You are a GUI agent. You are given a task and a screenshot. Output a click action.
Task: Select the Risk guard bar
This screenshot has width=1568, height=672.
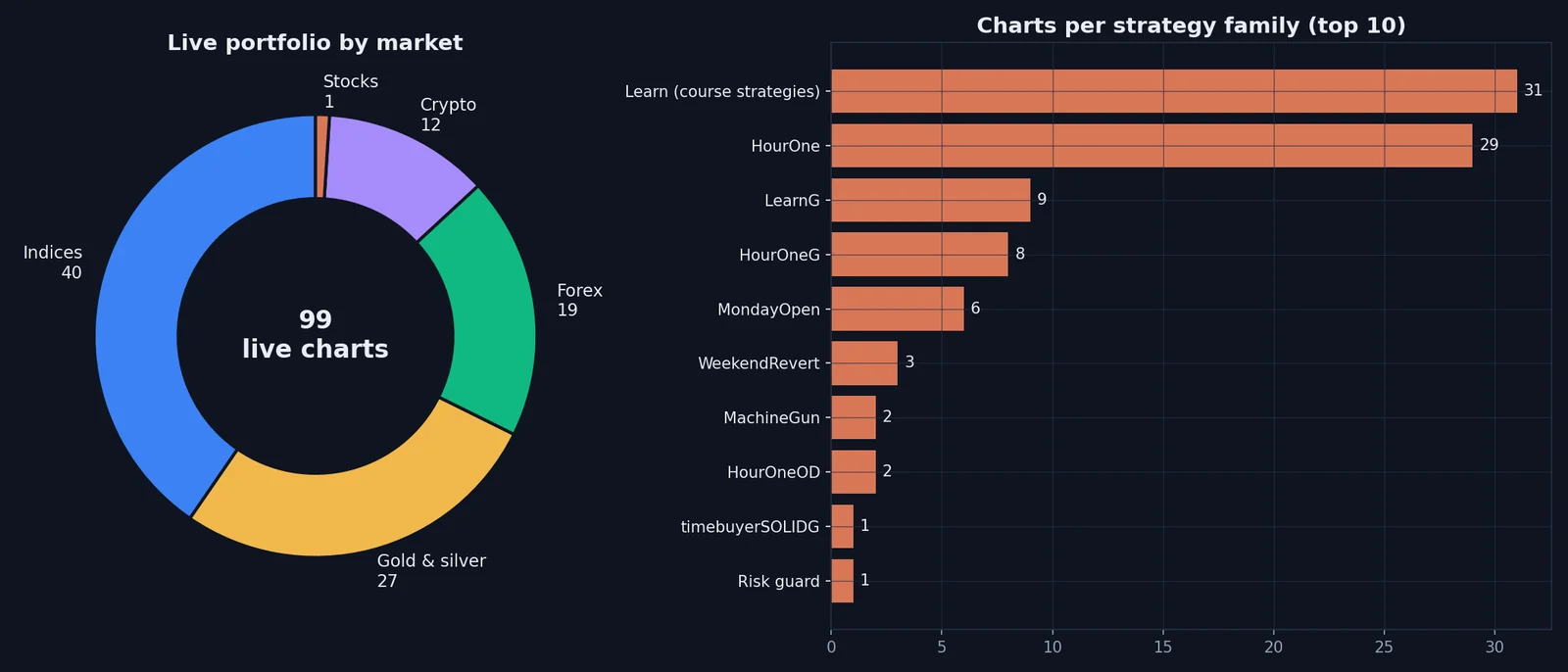842,581
